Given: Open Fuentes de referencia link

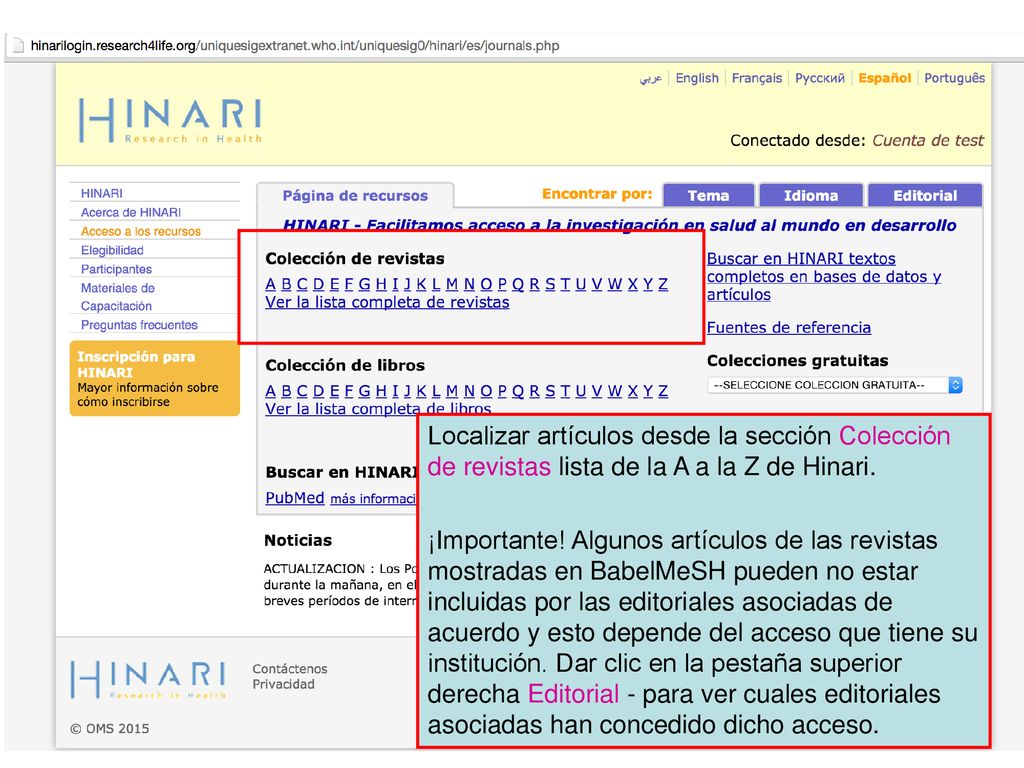Looking at the screenshot, I should pos(789,327).
